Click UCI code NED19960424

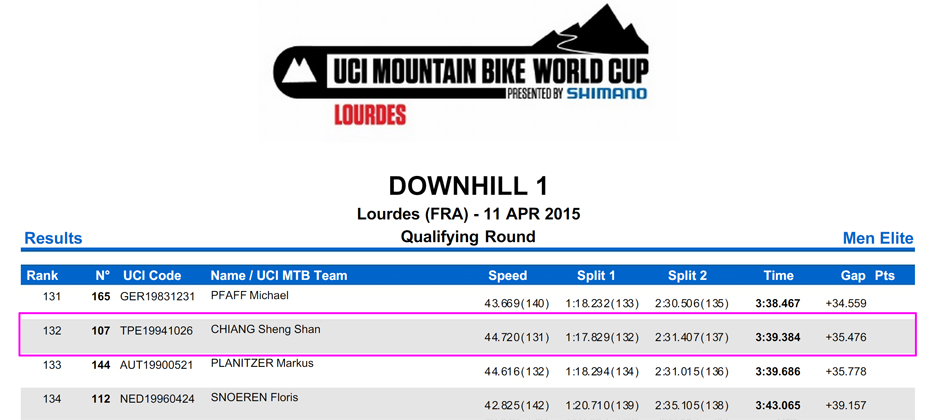point(157,398)
